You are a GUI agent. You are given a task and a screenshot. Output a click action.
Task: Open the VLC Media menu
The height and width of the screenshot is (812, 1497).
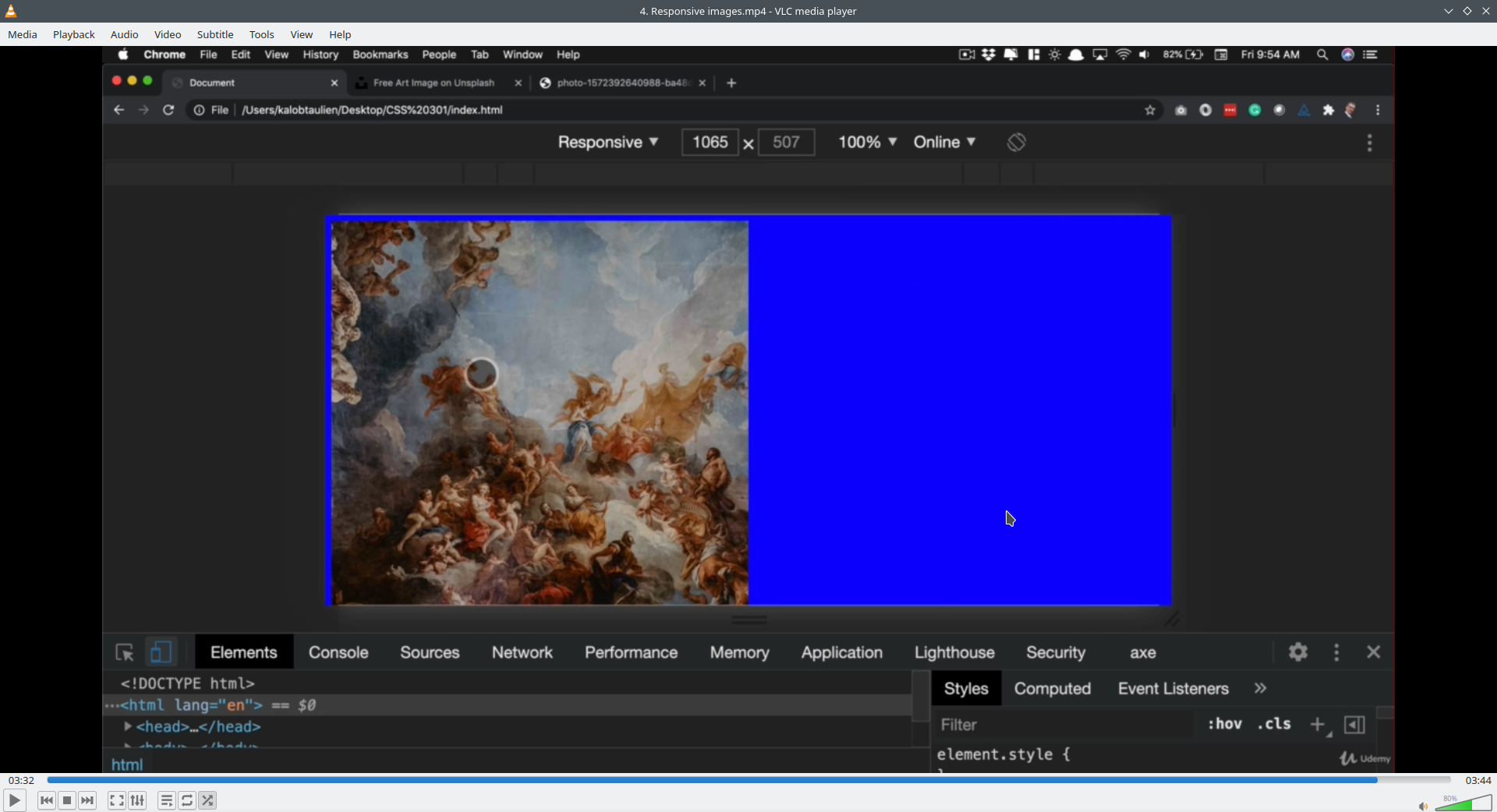(23, 34)
